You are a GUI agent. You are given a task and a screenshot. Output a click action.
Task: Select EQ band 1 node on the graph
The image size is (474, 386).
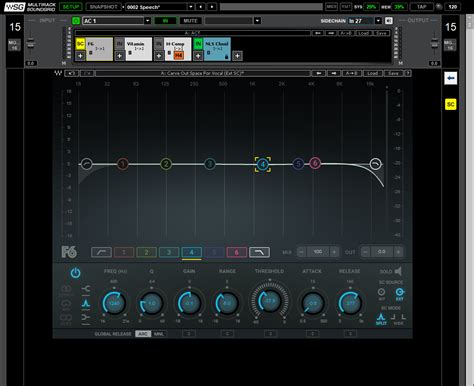click(123, 164)
